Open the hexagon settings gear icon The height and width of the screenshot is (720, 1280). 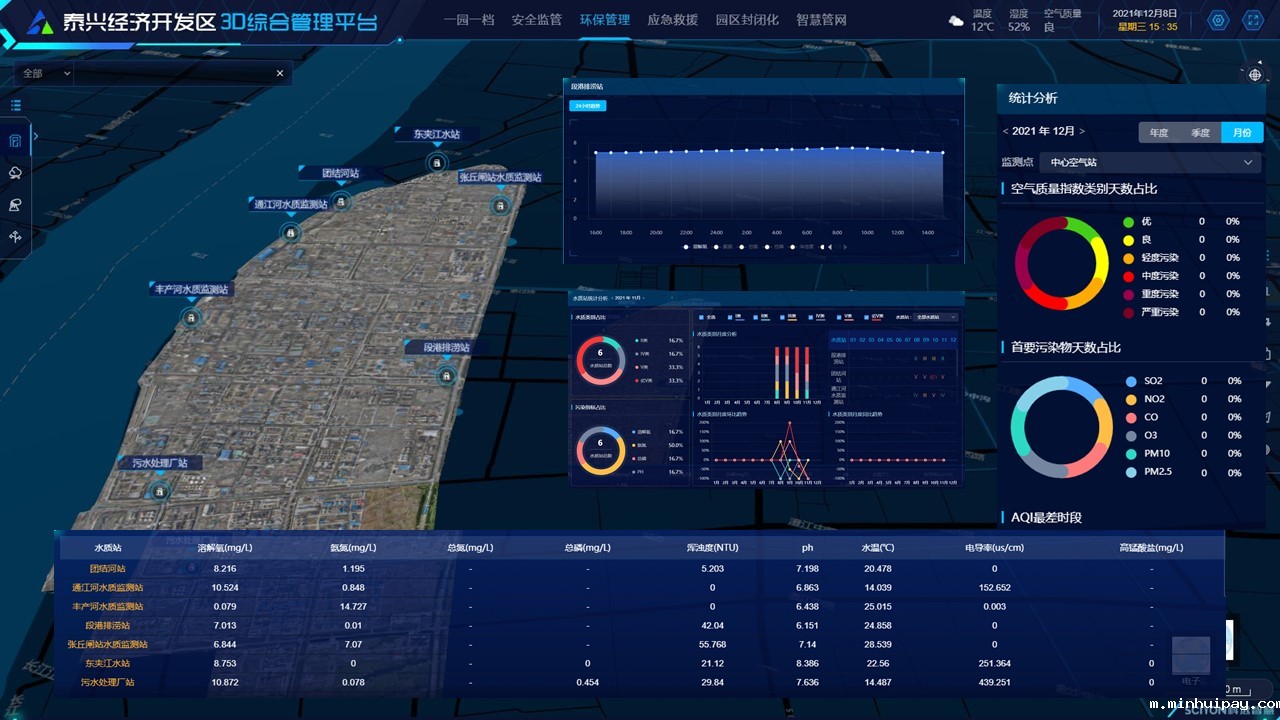pyautogui.click(x=1218, y=20)
